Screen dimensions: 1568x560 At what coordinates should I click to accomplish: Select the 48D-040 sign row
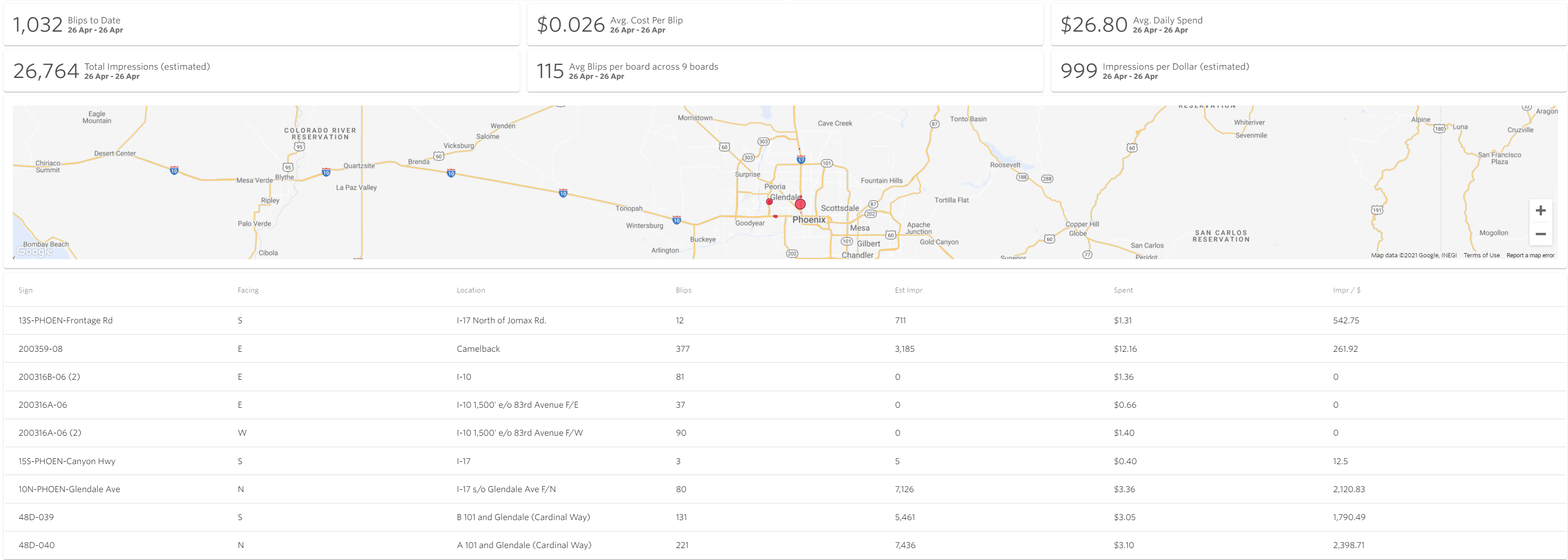coord(37,545)
